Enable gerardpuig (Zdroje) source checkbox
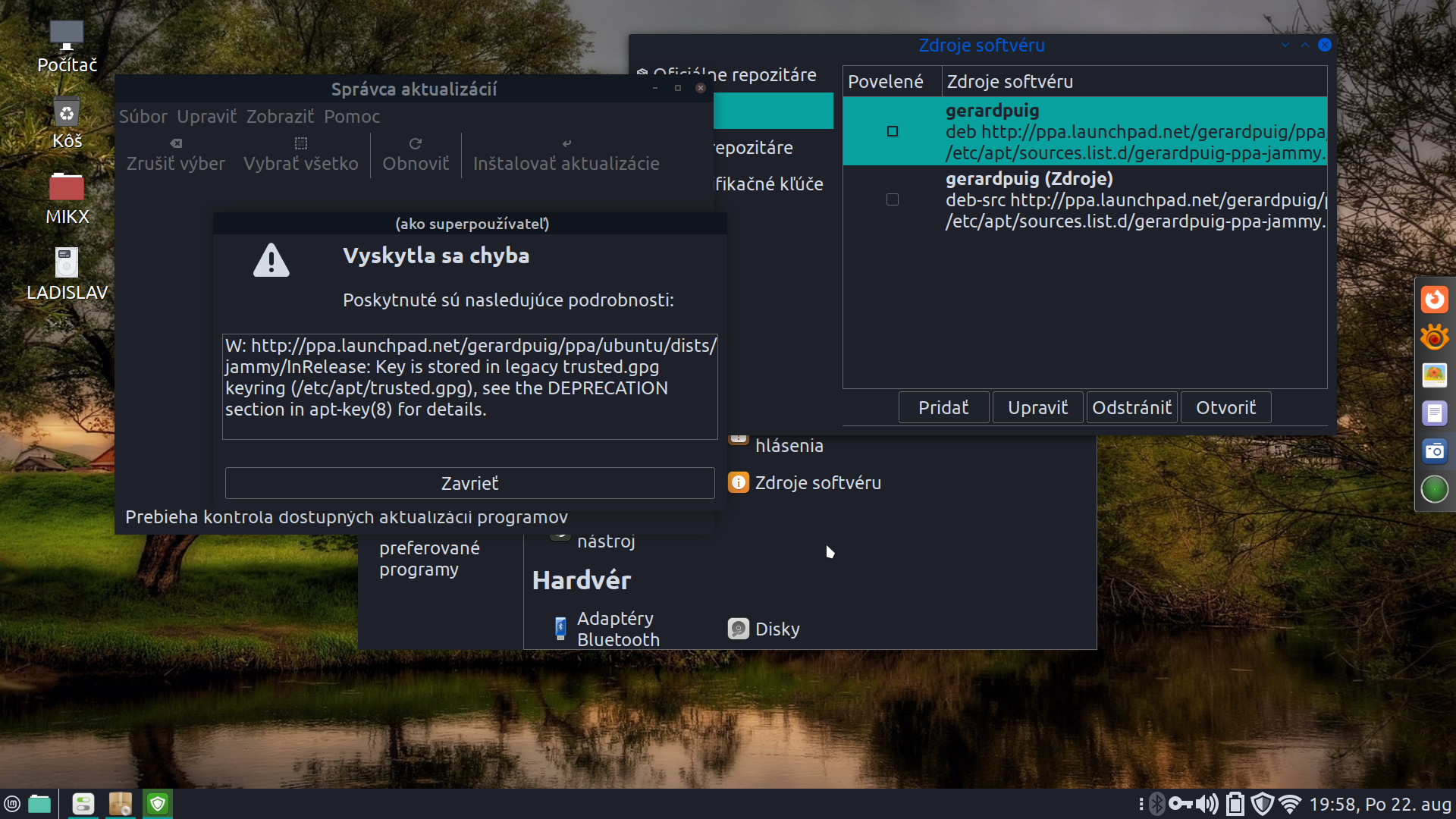Viewport: 1456px width, 819px height. coord(893,199)
